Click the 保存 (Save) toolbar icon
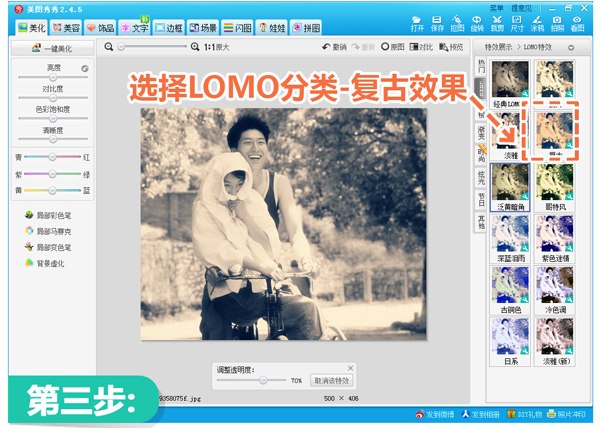The width and height of the screenshot is (600, 428). pyautogui.click(x=436, y=22)
